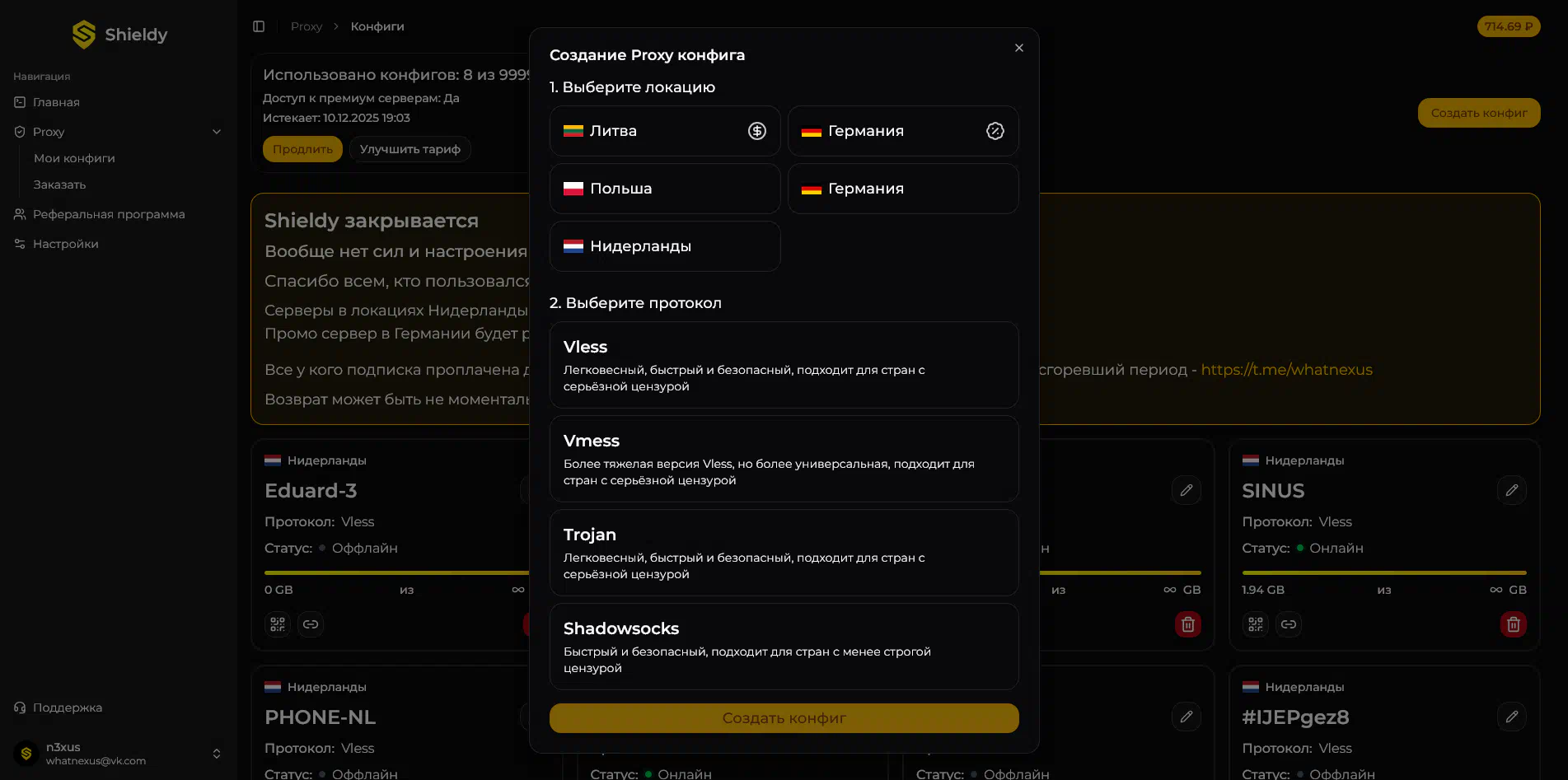Viewport: 1568px width, 780px height.
Task: Expand the Proxy navigation section
Action: click(x=217, y=132)
